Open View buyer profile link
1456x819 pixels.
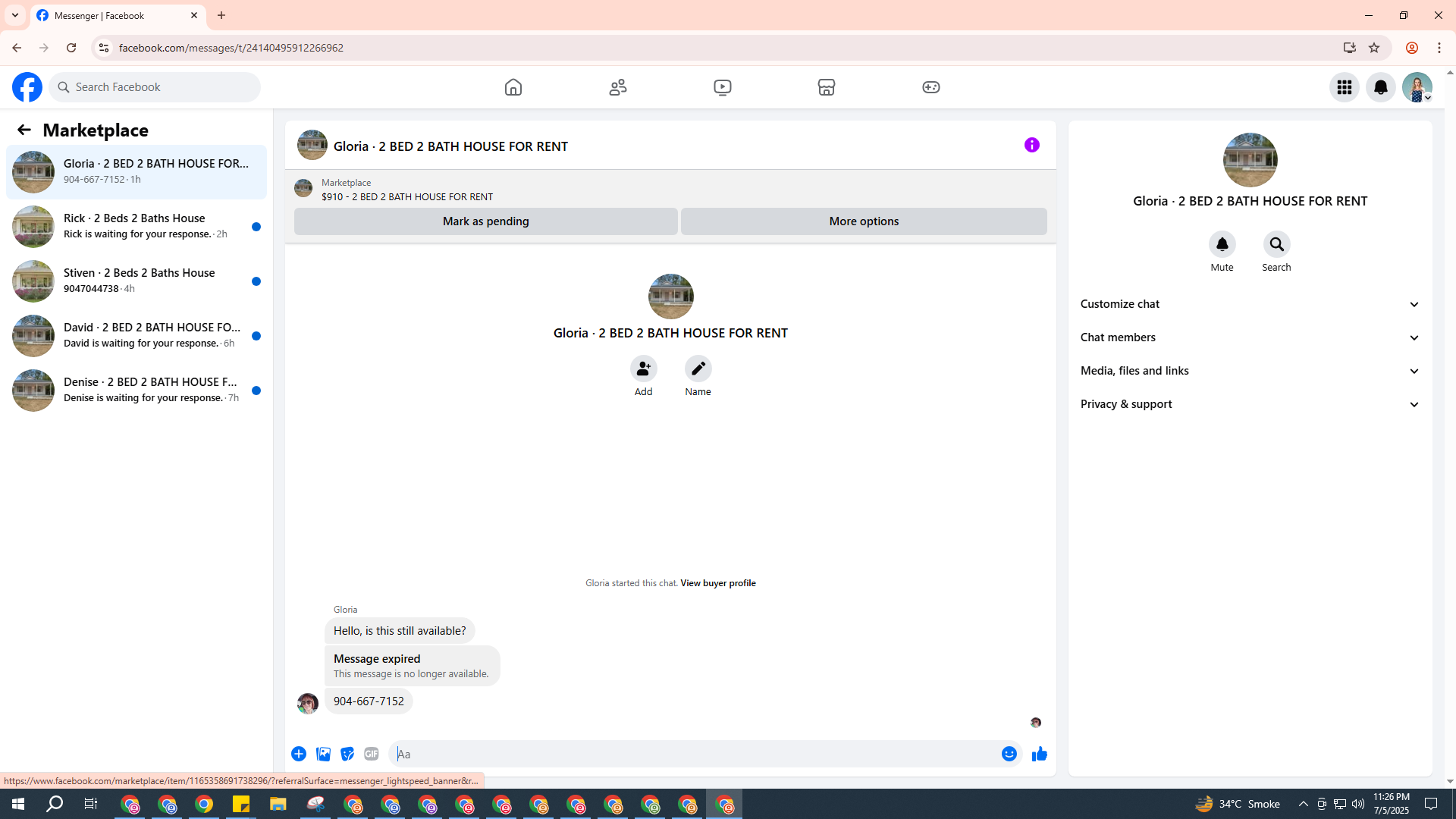click(x=717, y=583)
